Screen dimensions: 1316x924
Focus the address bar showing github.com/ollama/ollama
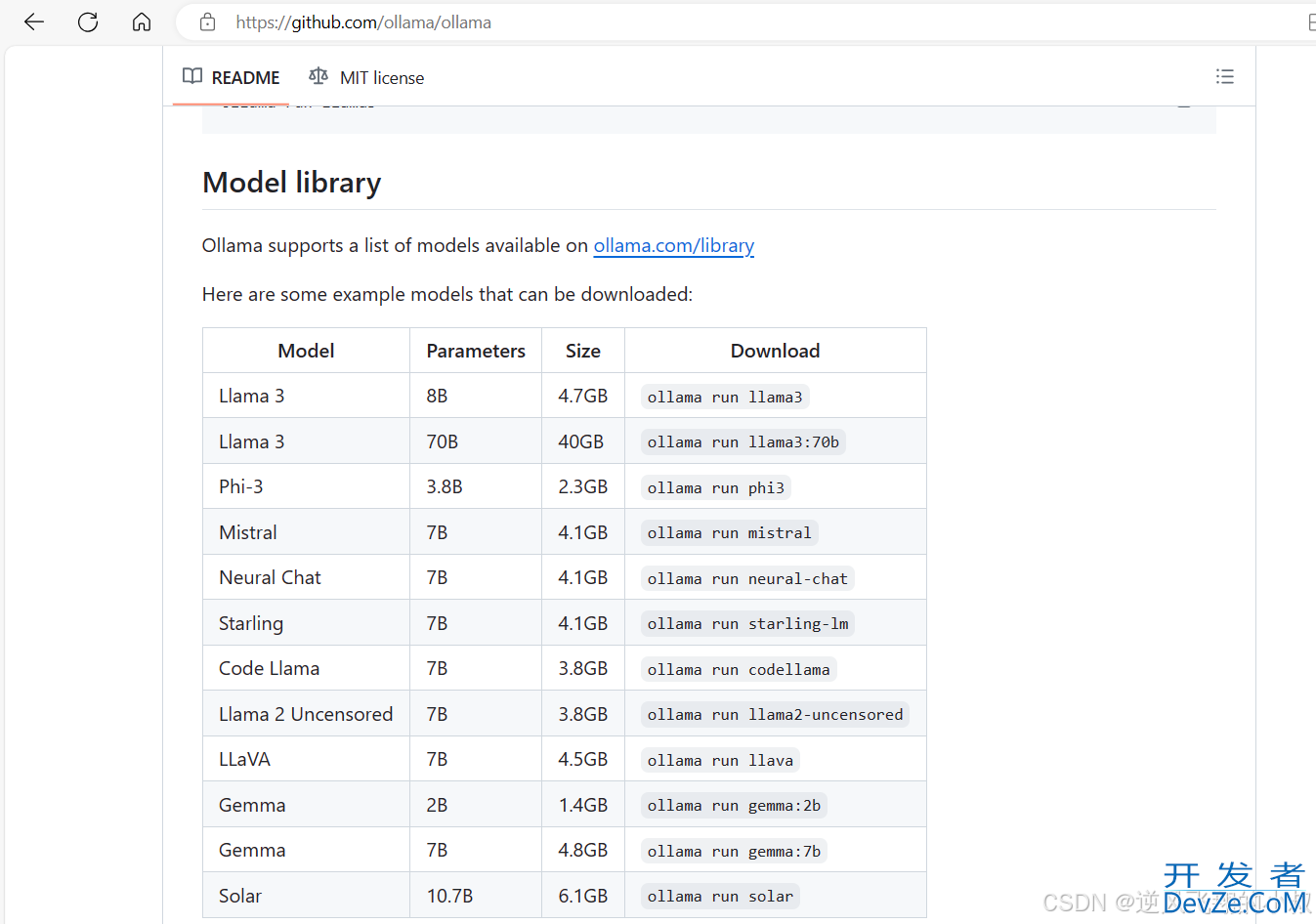pos(743,22)
